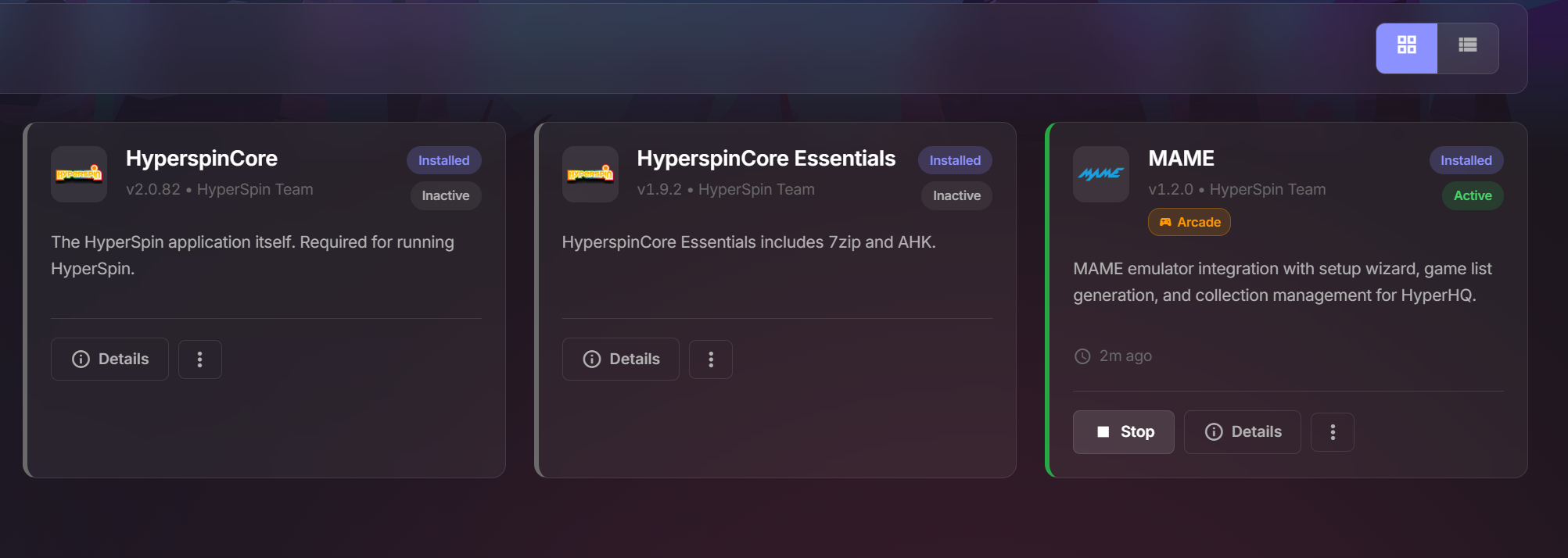
Task: Click the Inactive status on HyperspinCore
Action: [445, 195]
